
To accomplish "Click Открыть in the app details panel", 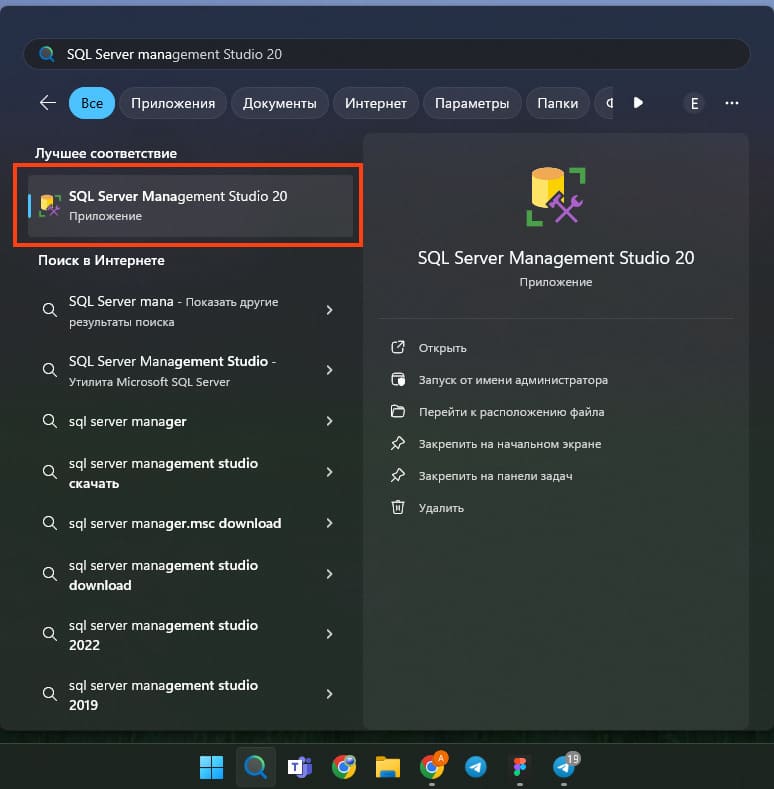I will point(442,348).
